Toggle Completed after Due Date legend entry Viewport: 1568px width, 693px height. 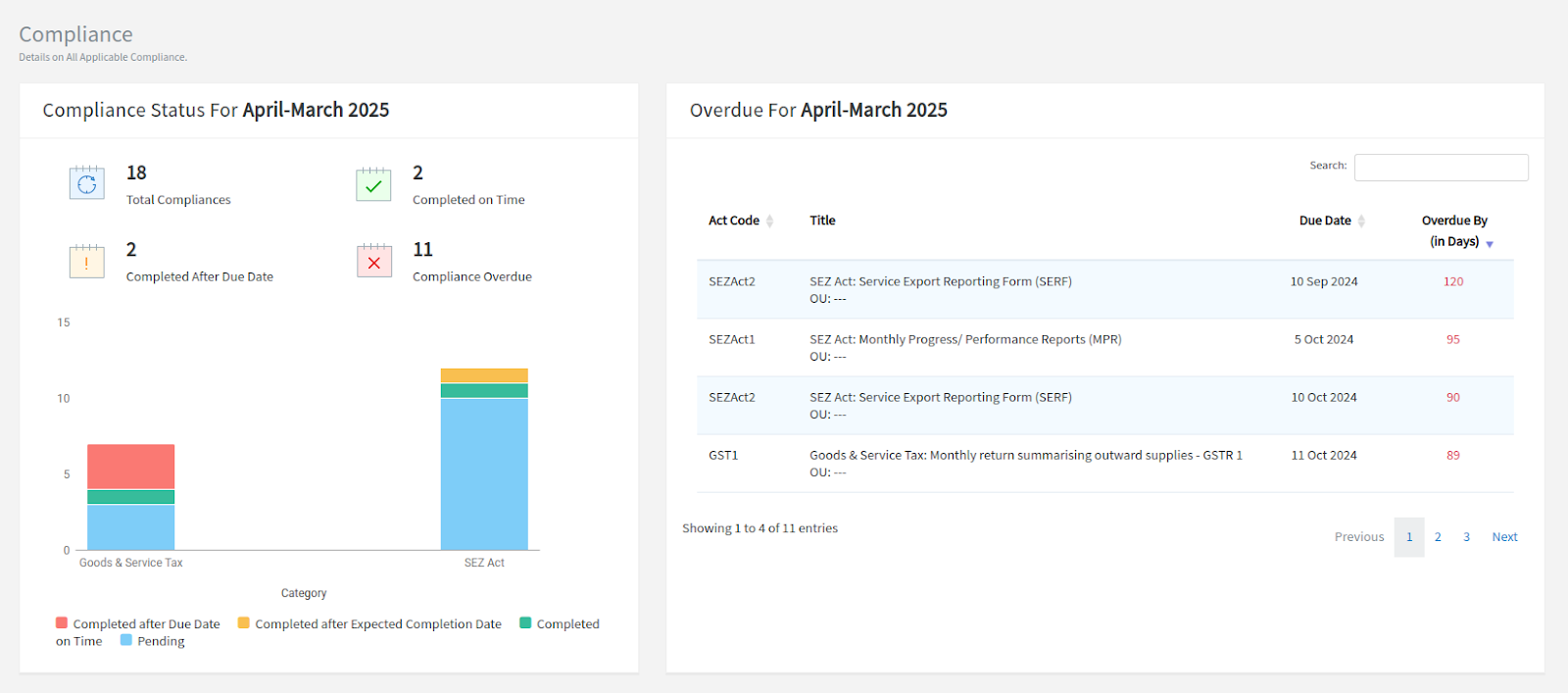click(x=62, y=623)
